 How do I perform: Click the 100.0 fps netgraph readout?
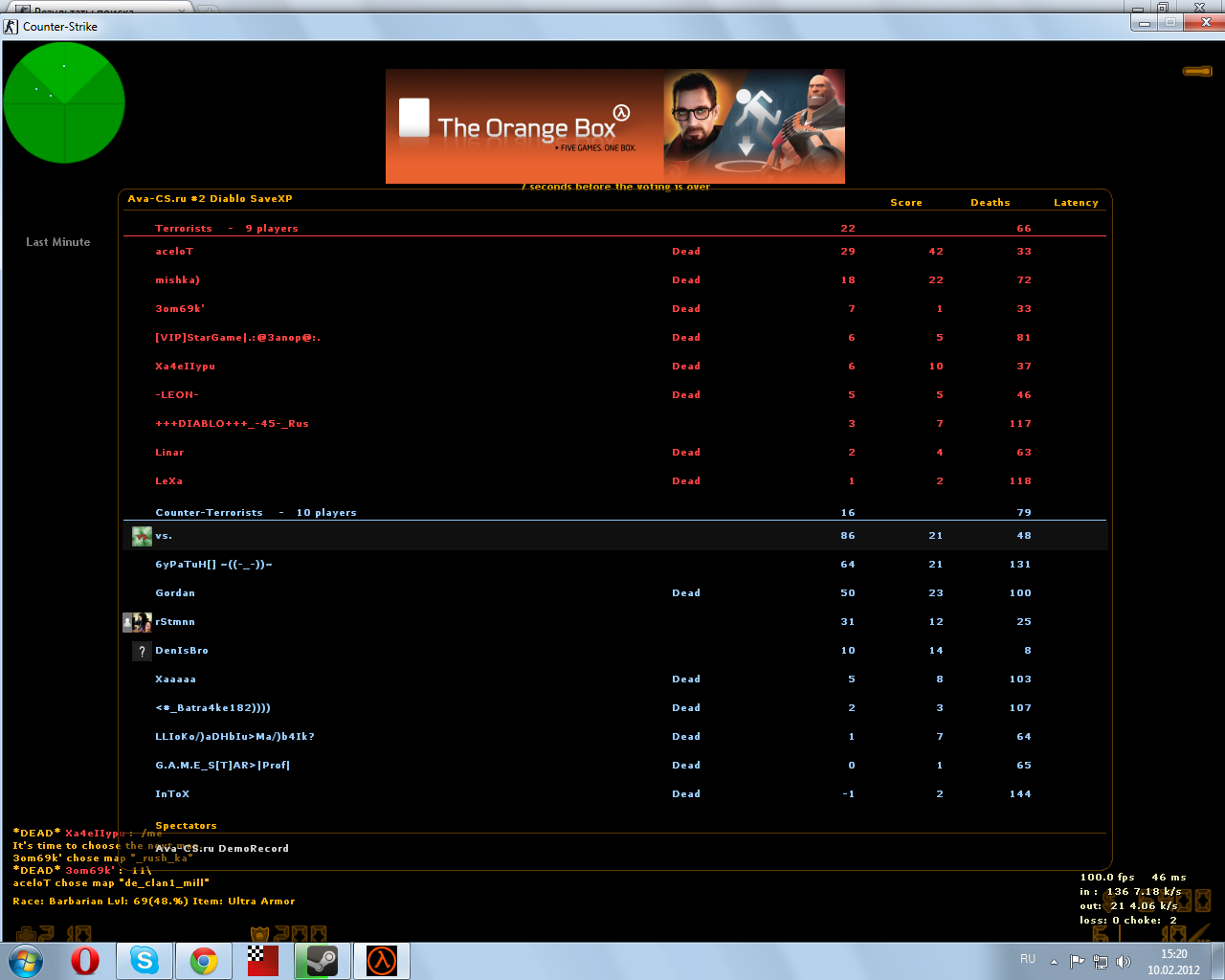[1107, 878]
